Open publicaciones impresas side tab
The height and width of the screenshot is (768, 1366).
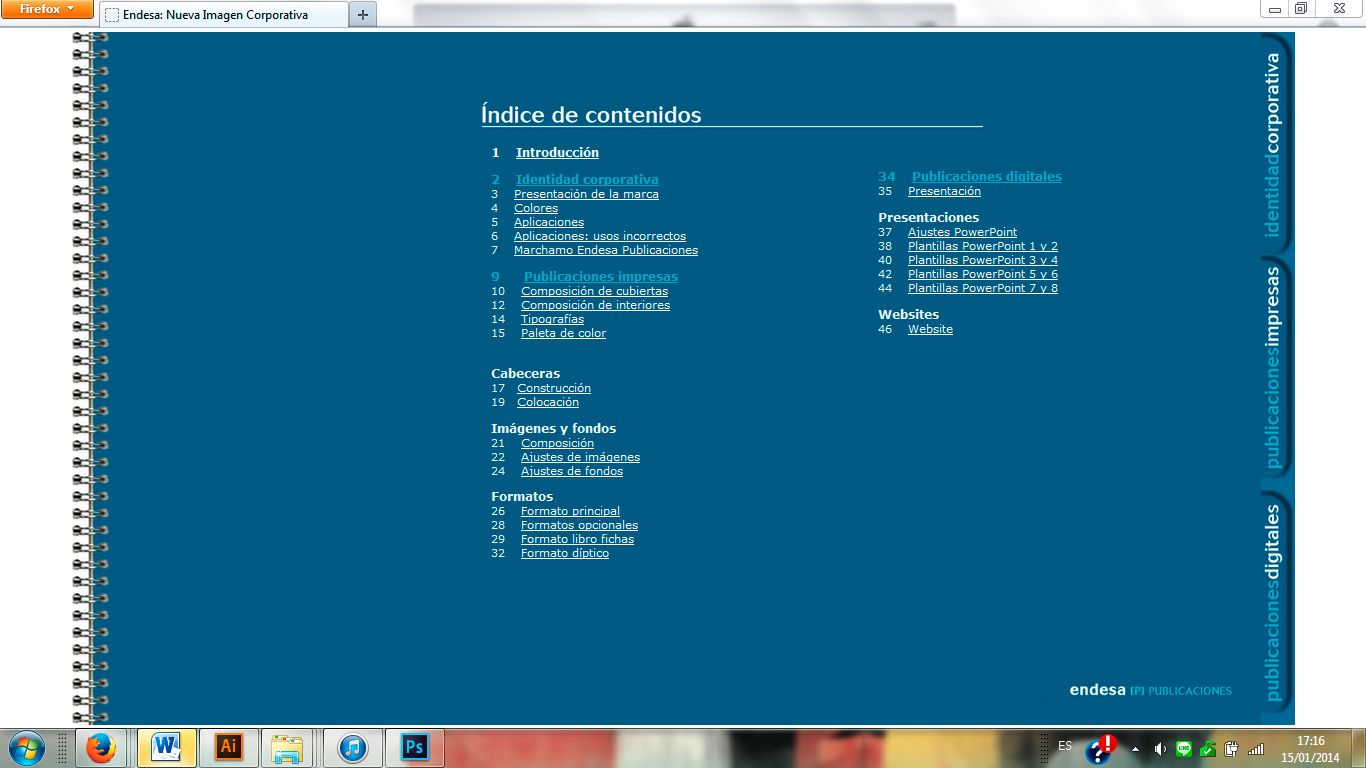[x=1273, y=367]
